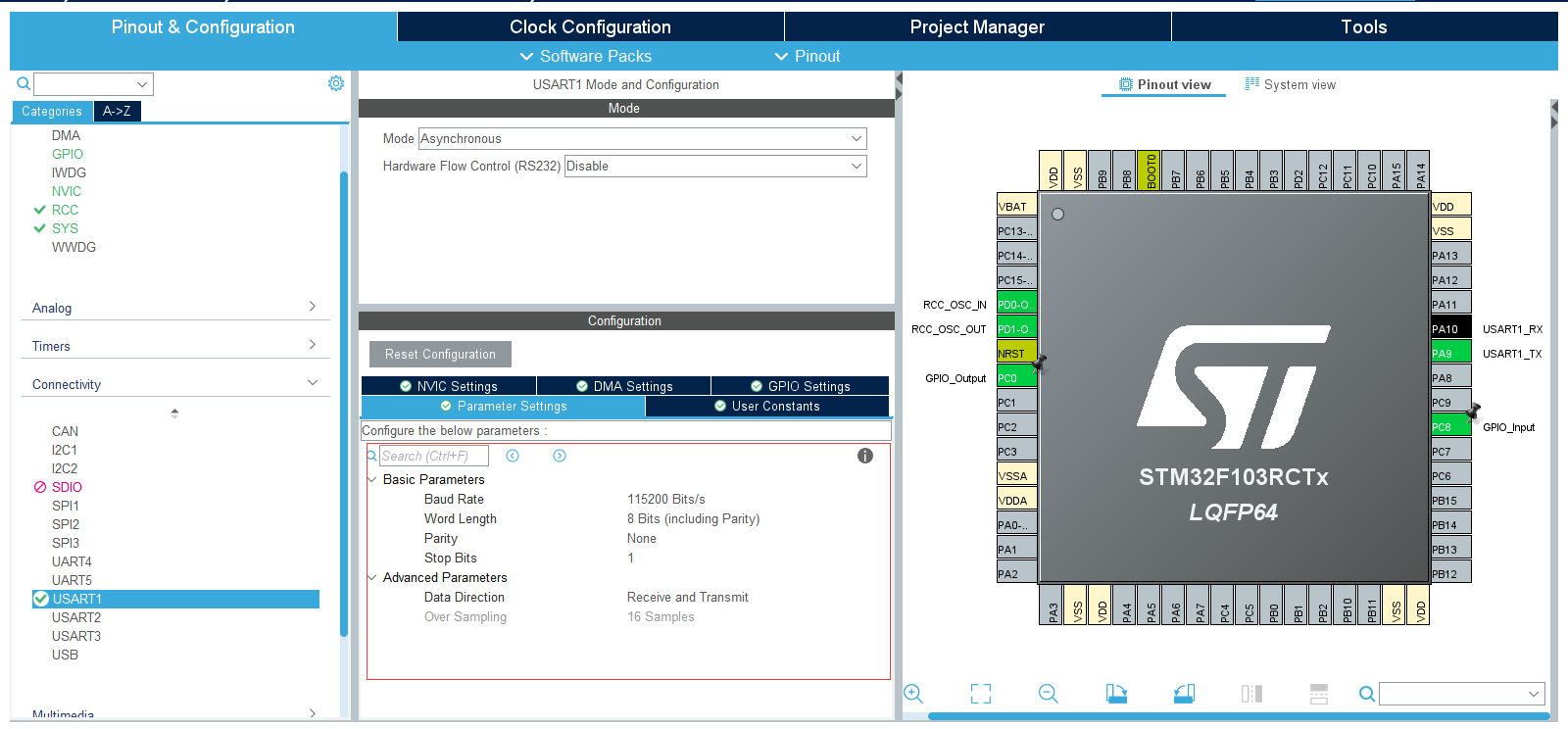
Task: Click the SDIO disabled peripheral entry
Action: [x=67, y=487]
